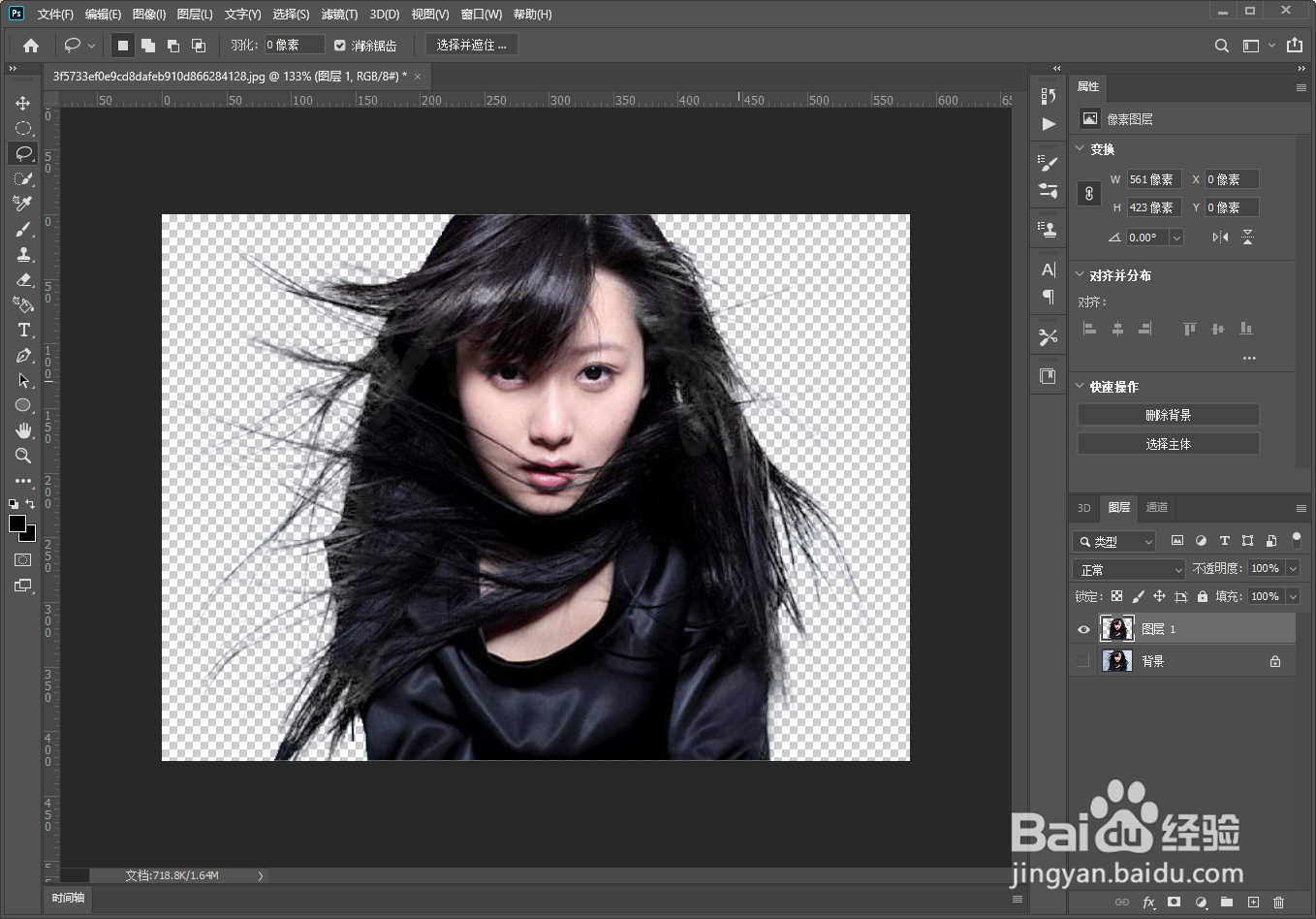
Task: Toggle the anti-alias (消除锯齿) checkbox
Action: coord(340,46)
